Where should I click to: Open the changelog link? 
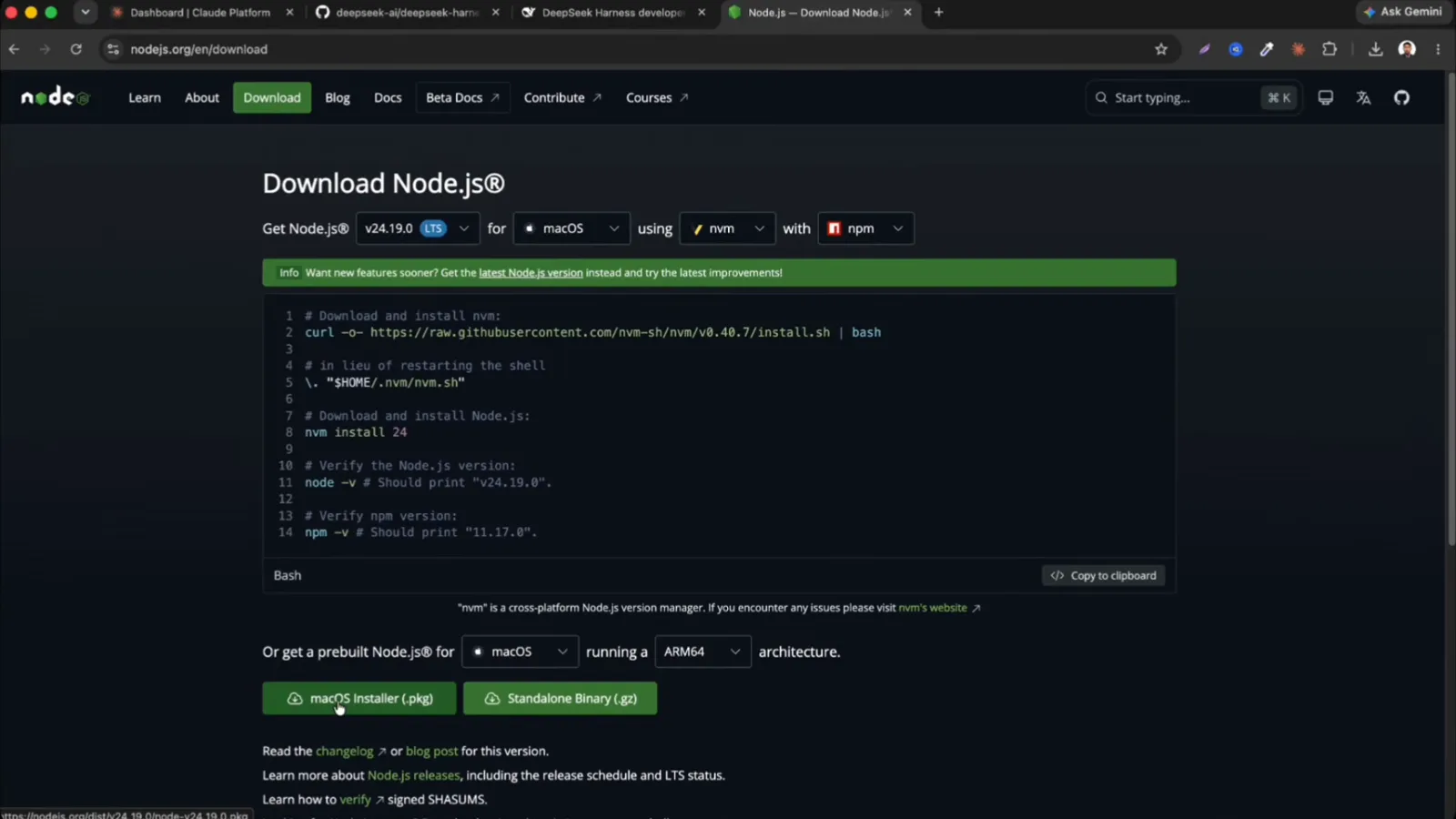coord(350,751)
